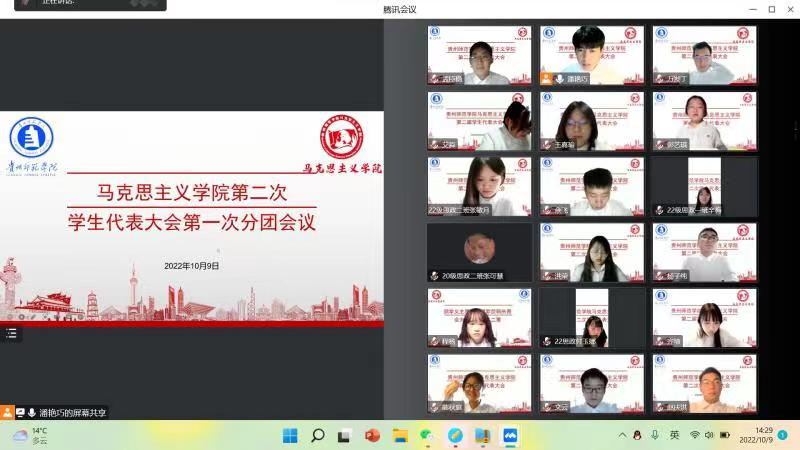Viewport: 800px width, 450px height.
Task: Open Task View from the taskbar
Action: pyautogui.click(x=344, y=436)
